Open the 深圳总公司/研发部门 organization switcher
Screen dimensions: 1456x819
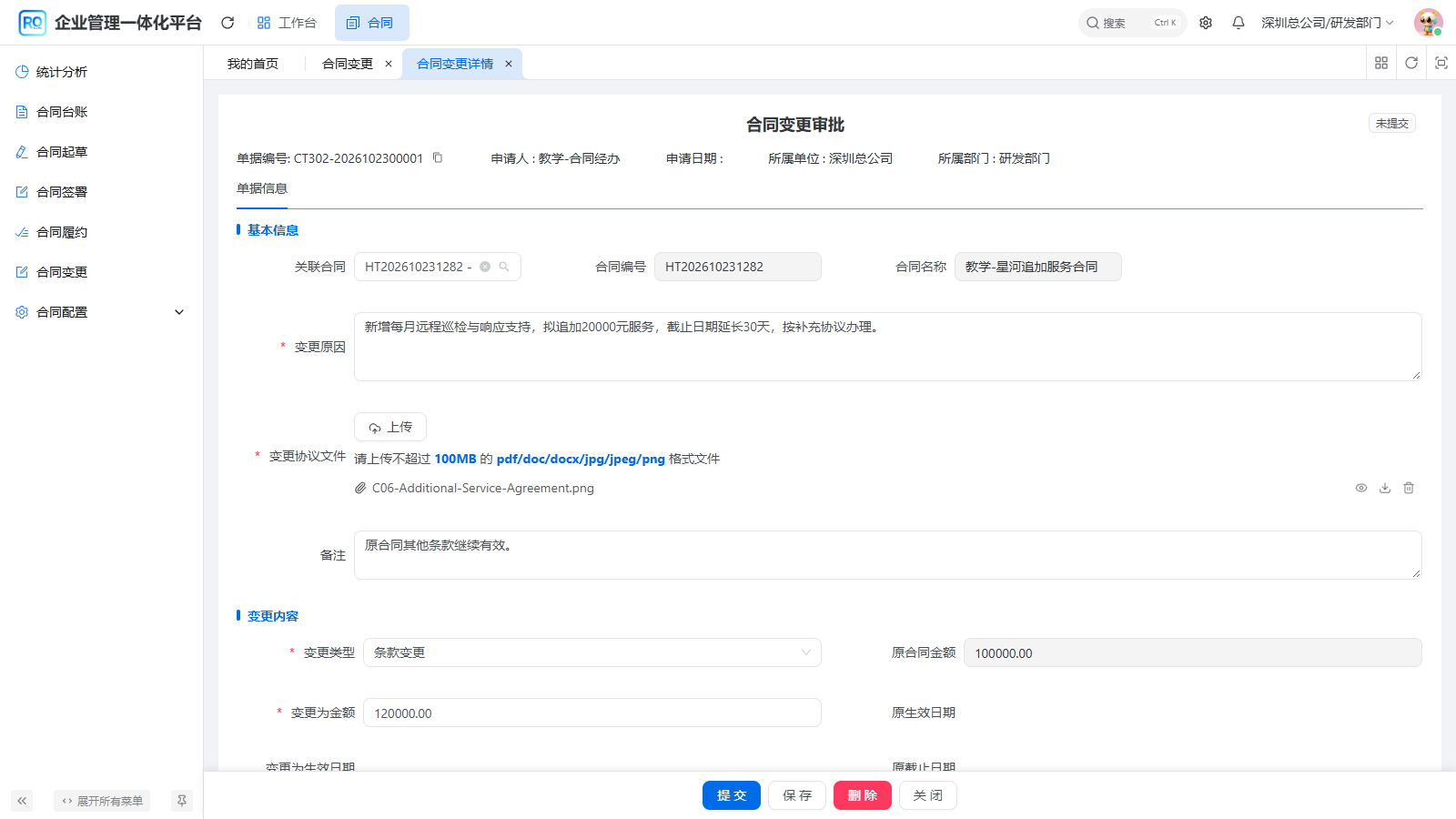point(1327,23)
